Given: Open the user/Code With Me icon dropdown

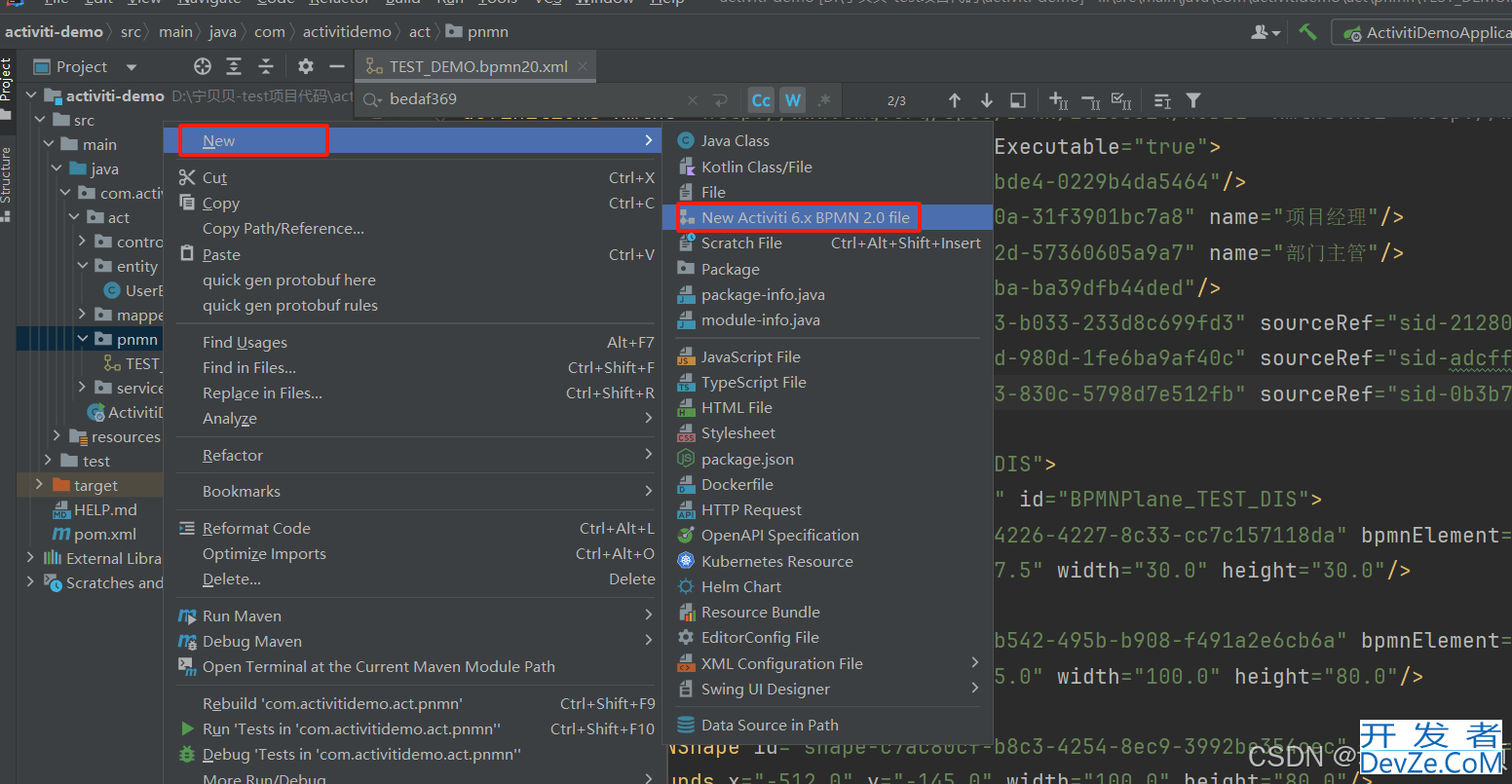Looking at the screenshot, I should pos(1266,32).
